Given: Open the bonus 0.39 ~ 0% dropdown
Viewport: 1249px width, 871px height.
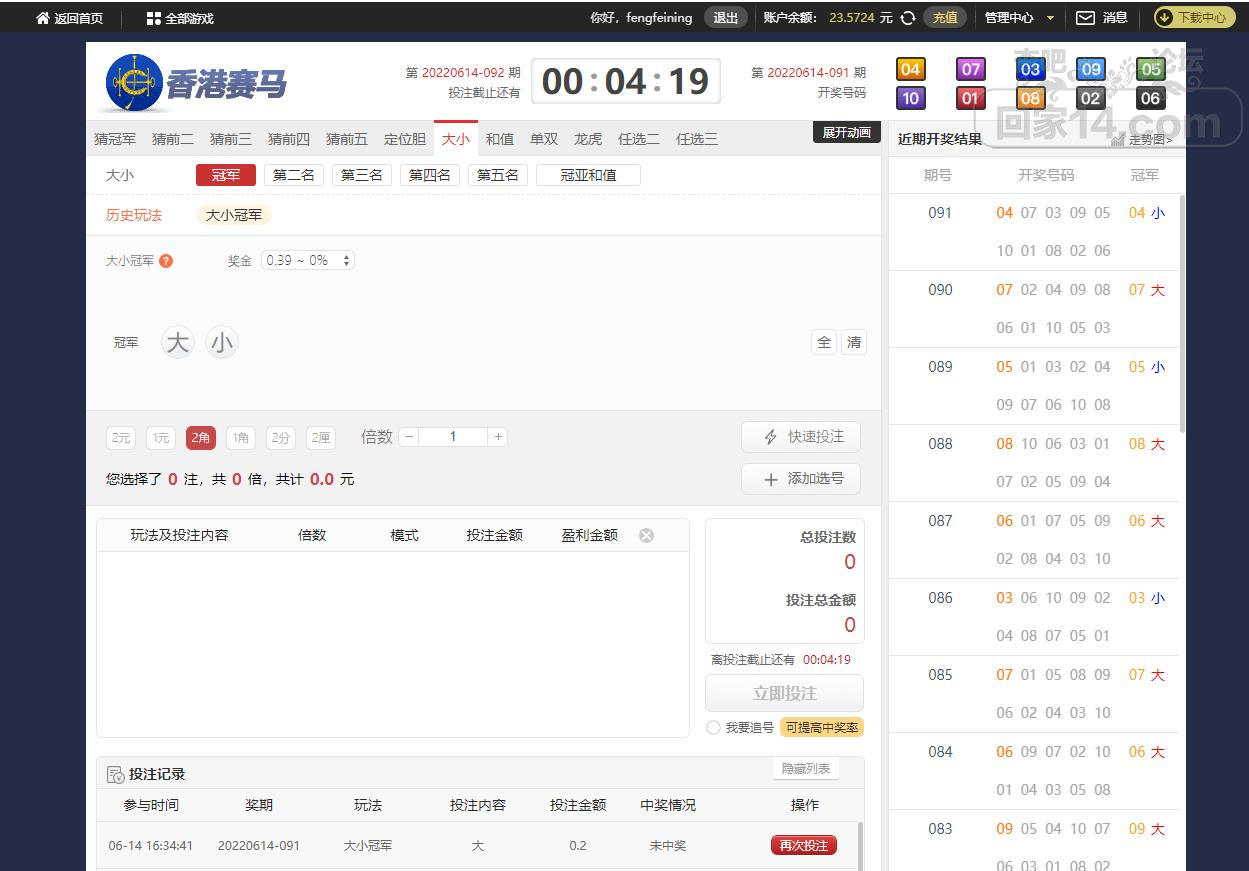Looking at the screenshot, I should tap(308, 260).
